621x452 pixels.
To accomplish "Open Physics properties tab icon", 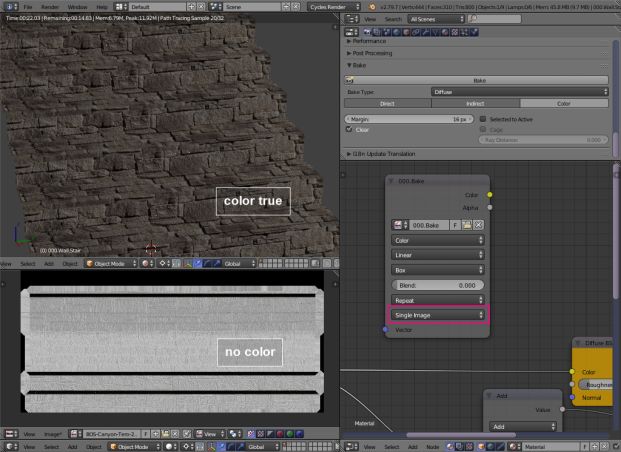I will (x=474, y=32).
